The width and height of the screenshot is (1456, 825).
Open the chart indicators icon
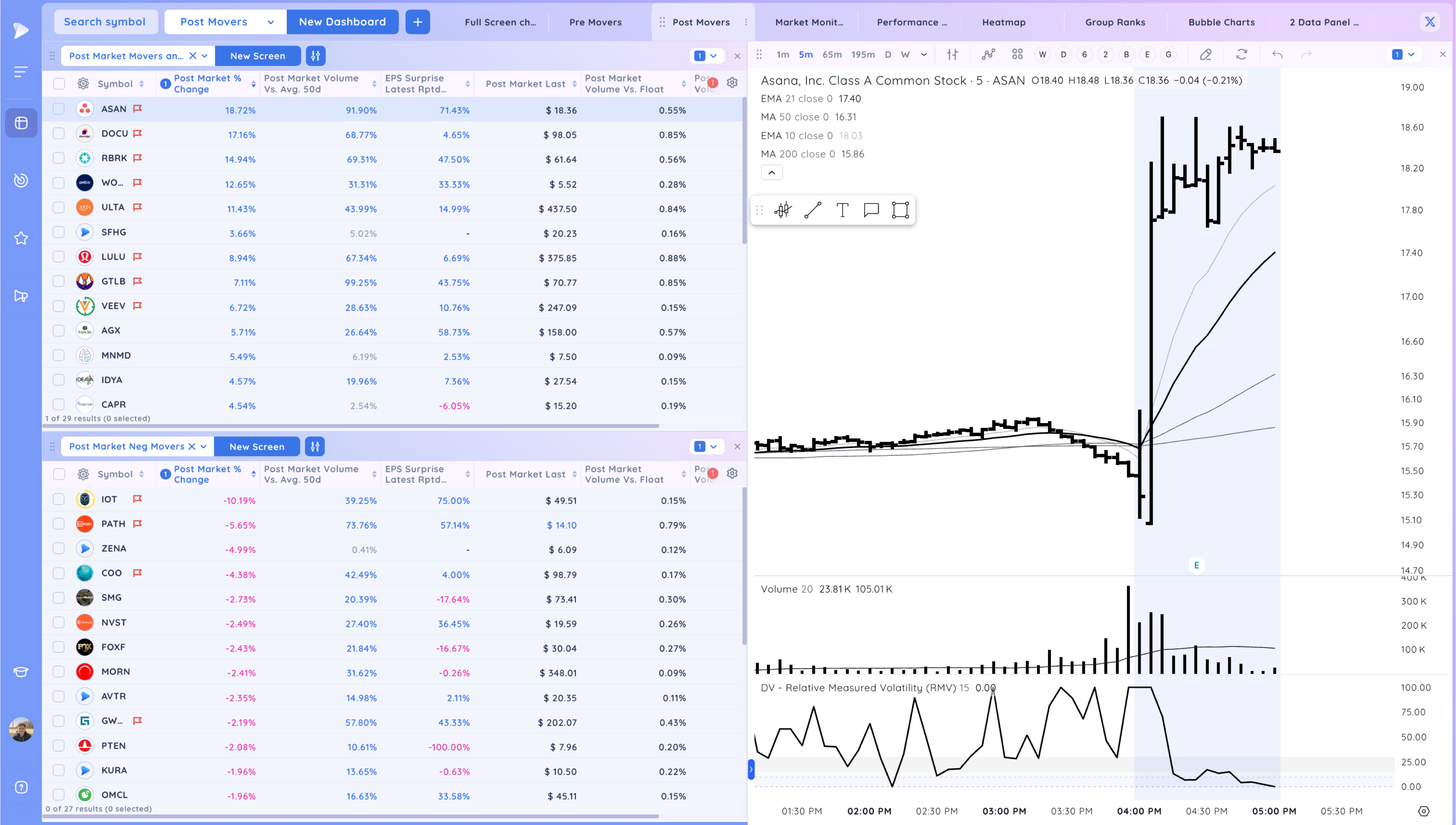point(988,54)
